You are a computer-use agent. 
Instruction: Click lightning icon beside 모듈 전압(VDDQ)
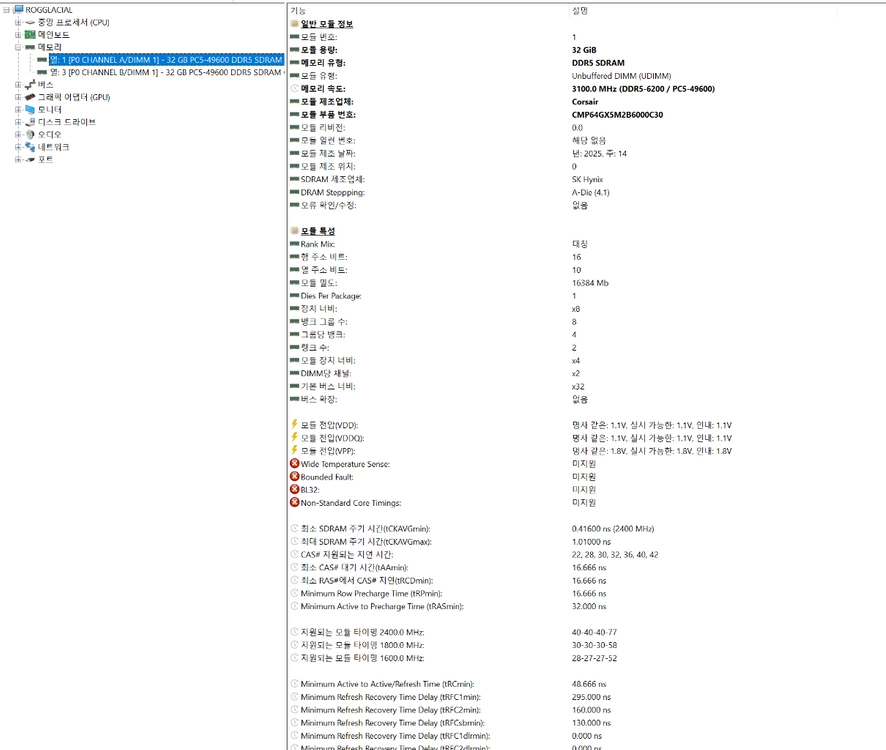[294, 437]
